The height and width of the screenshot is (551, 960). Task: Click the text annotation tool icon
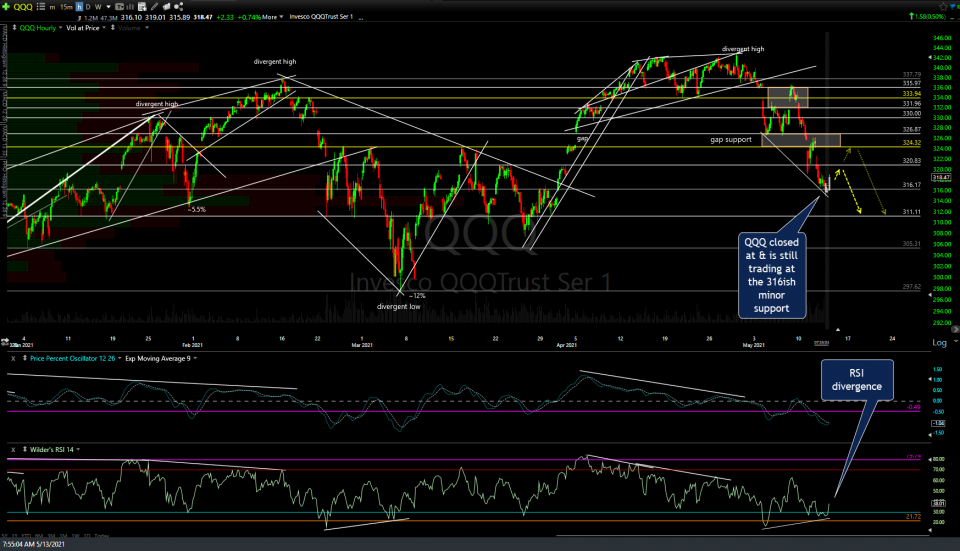119,7
